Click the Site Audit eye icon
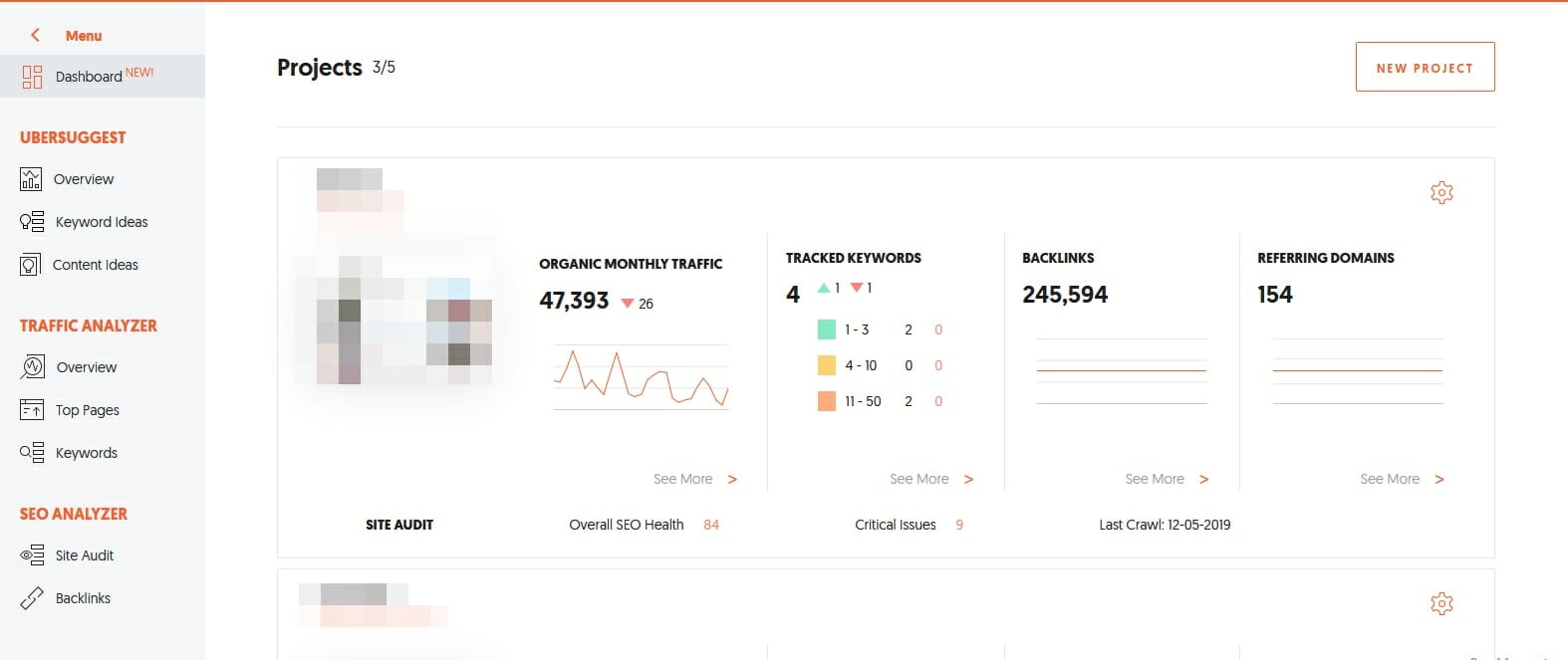The width and height of the screenshot is (1568, 660). [32, 555]
